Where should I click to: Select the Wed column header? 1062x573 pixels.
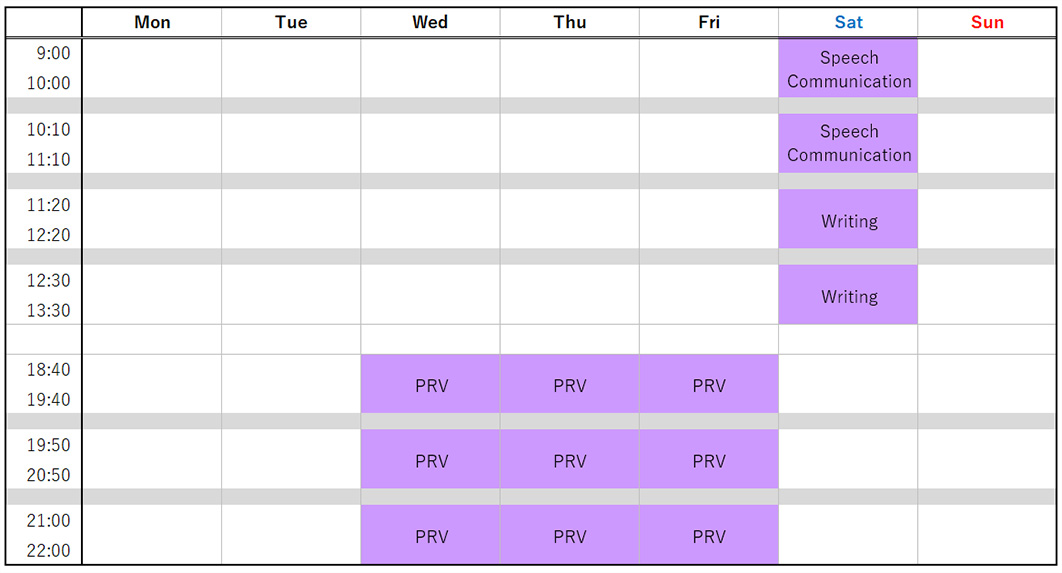click(x=430, y=22)
